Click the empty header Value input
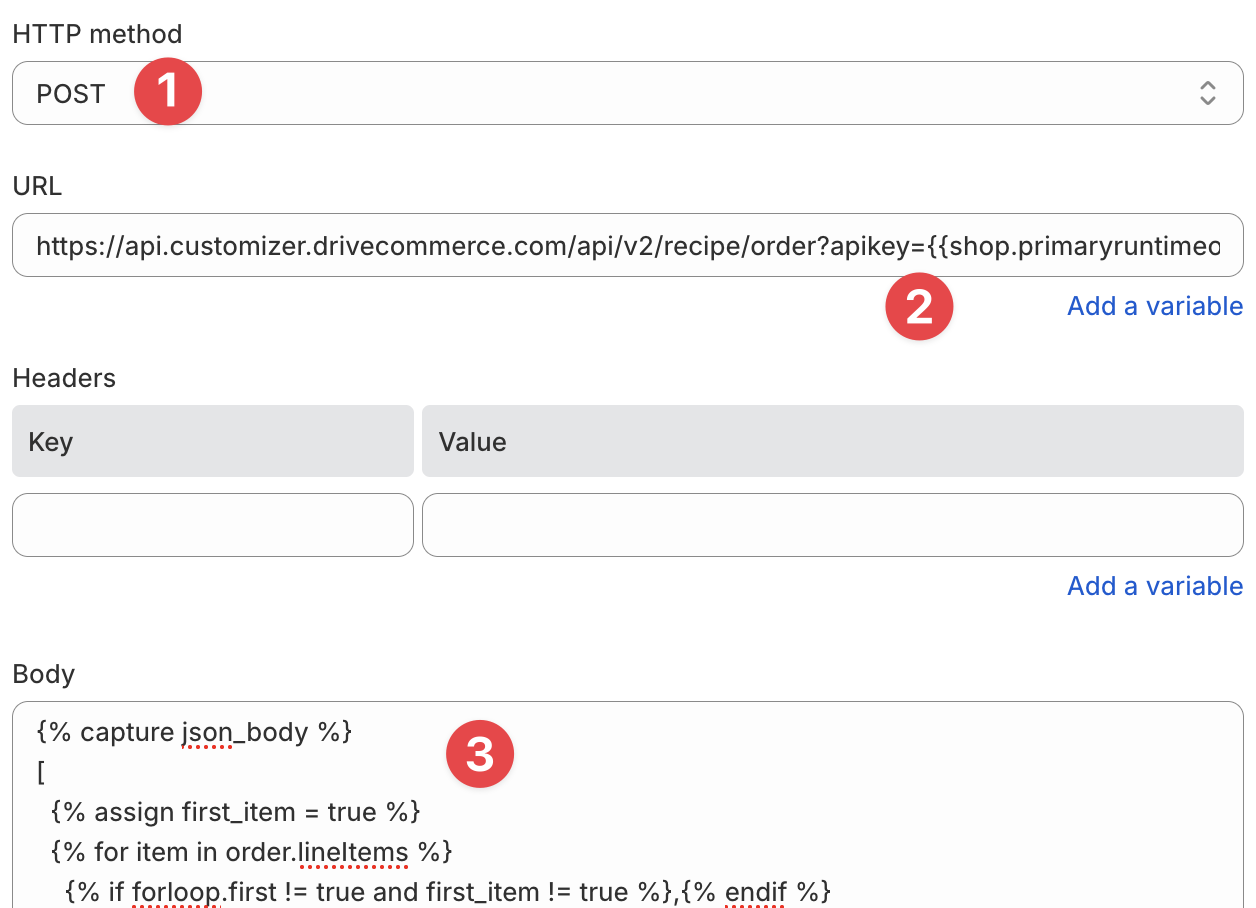The image size is (1256, 908). (832, 525)
